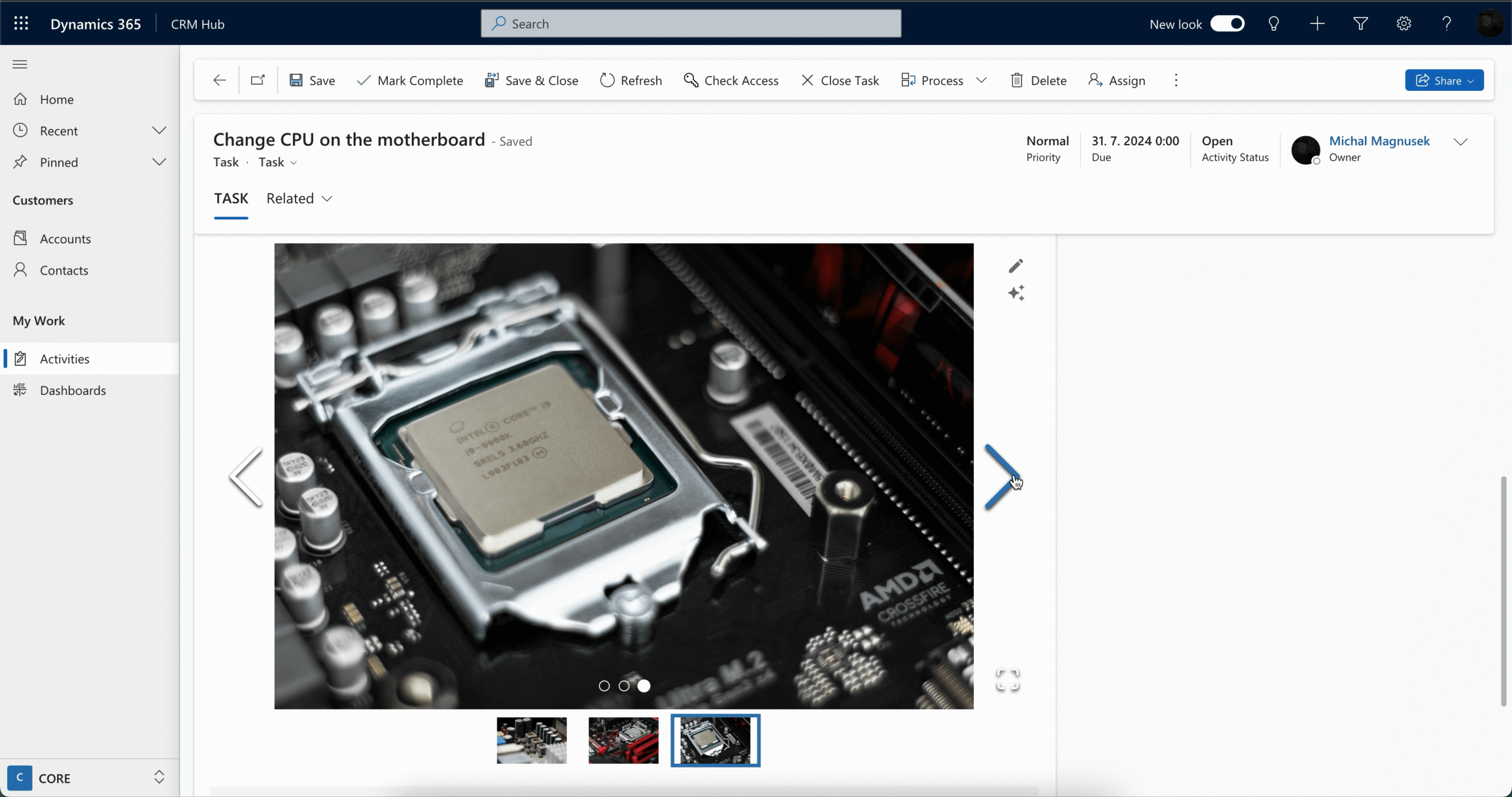Open the Related tab dropdown
1512x797 pixels.
299,198
